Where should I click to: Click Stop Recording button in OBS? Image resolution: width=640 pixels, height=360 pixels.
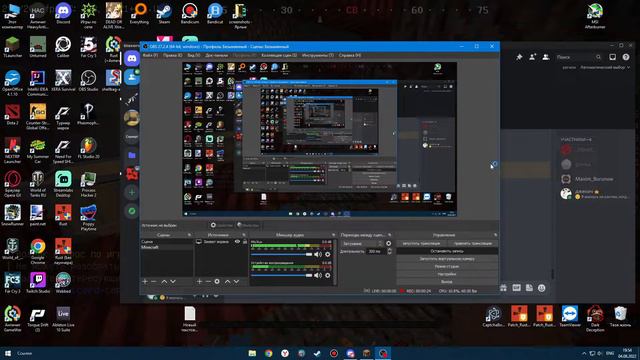click(447, 251)
